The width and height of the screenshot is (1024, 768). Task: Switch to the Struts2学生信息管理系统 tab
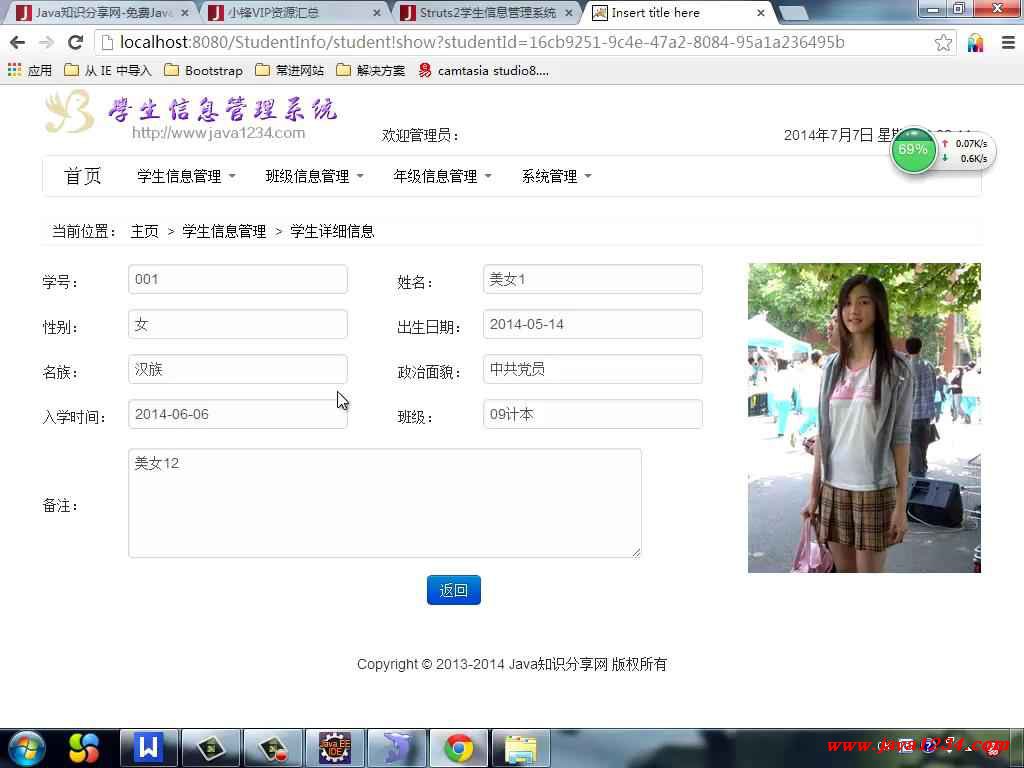coord(486,12)
